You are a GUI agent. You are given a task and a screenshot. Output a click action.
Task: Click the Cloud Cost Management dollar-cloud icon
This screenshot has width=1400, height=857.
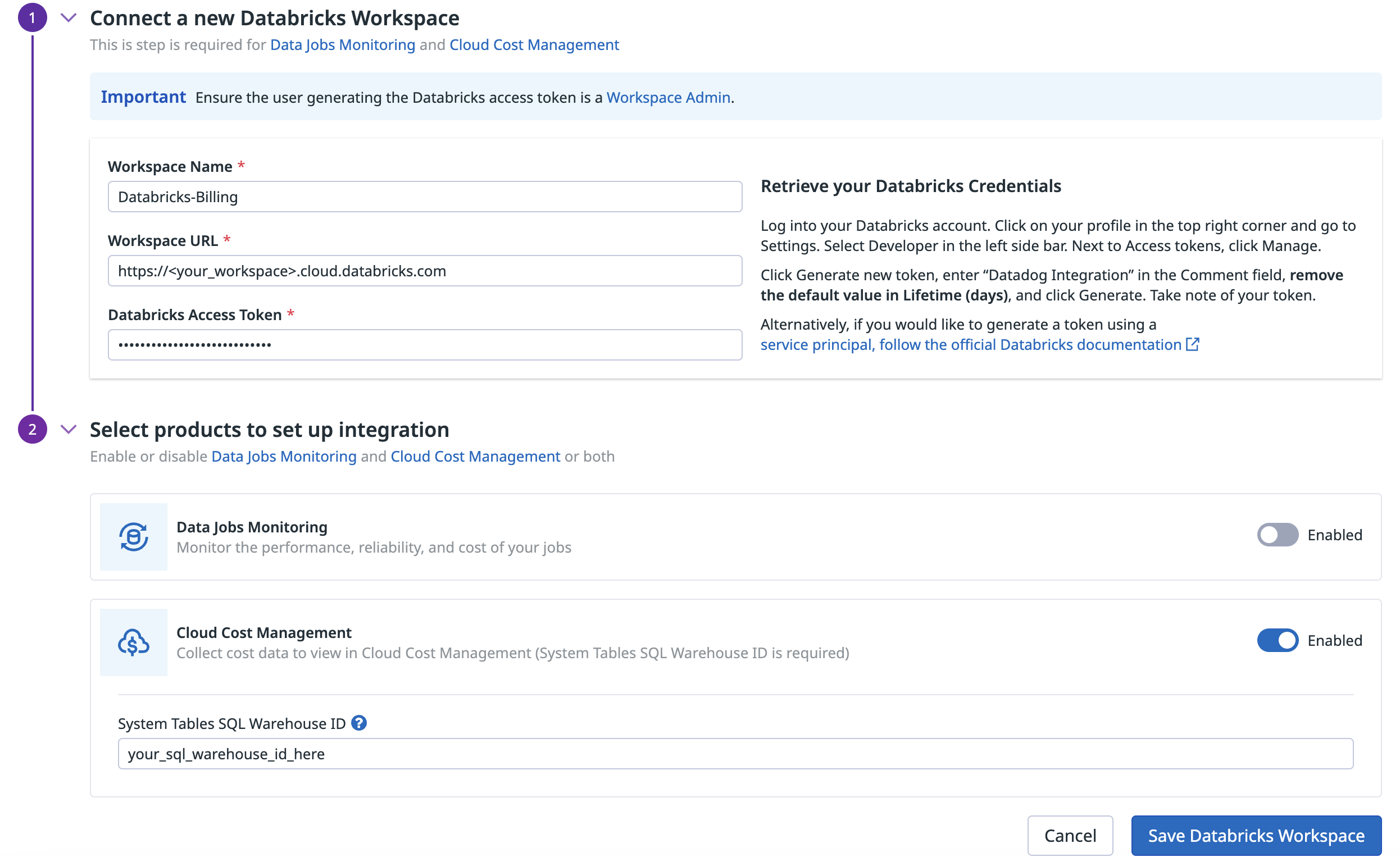click(134, 642)
